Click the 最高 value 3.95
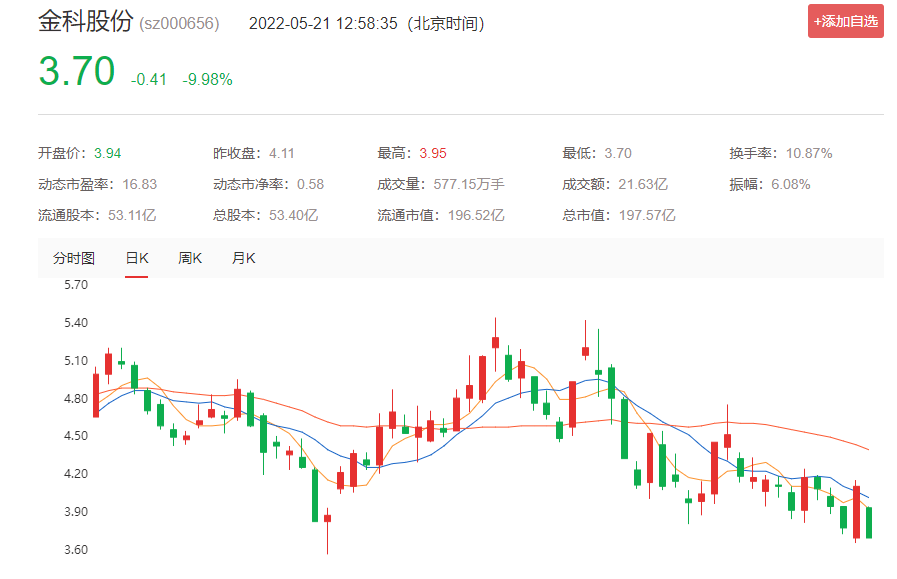 tap(433, 153)
